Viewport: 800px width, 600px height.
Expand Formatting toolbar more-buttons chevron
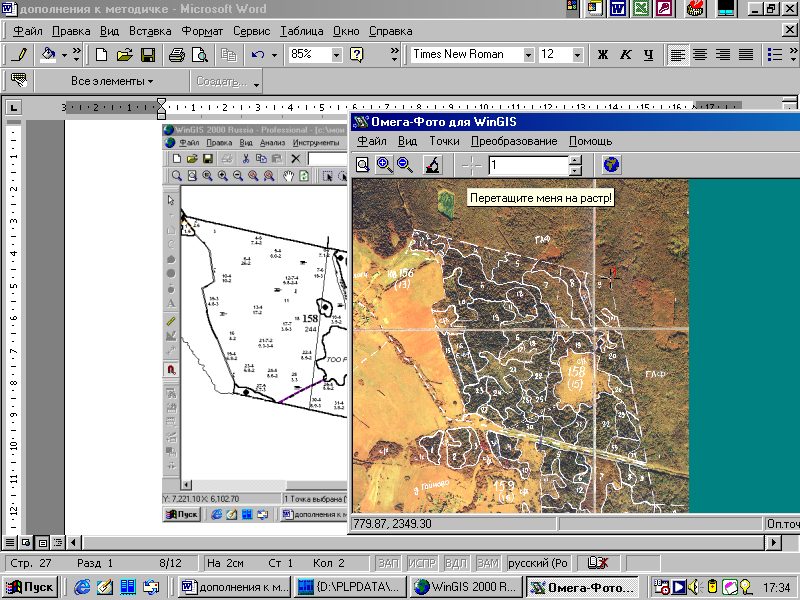click(793, 55)
